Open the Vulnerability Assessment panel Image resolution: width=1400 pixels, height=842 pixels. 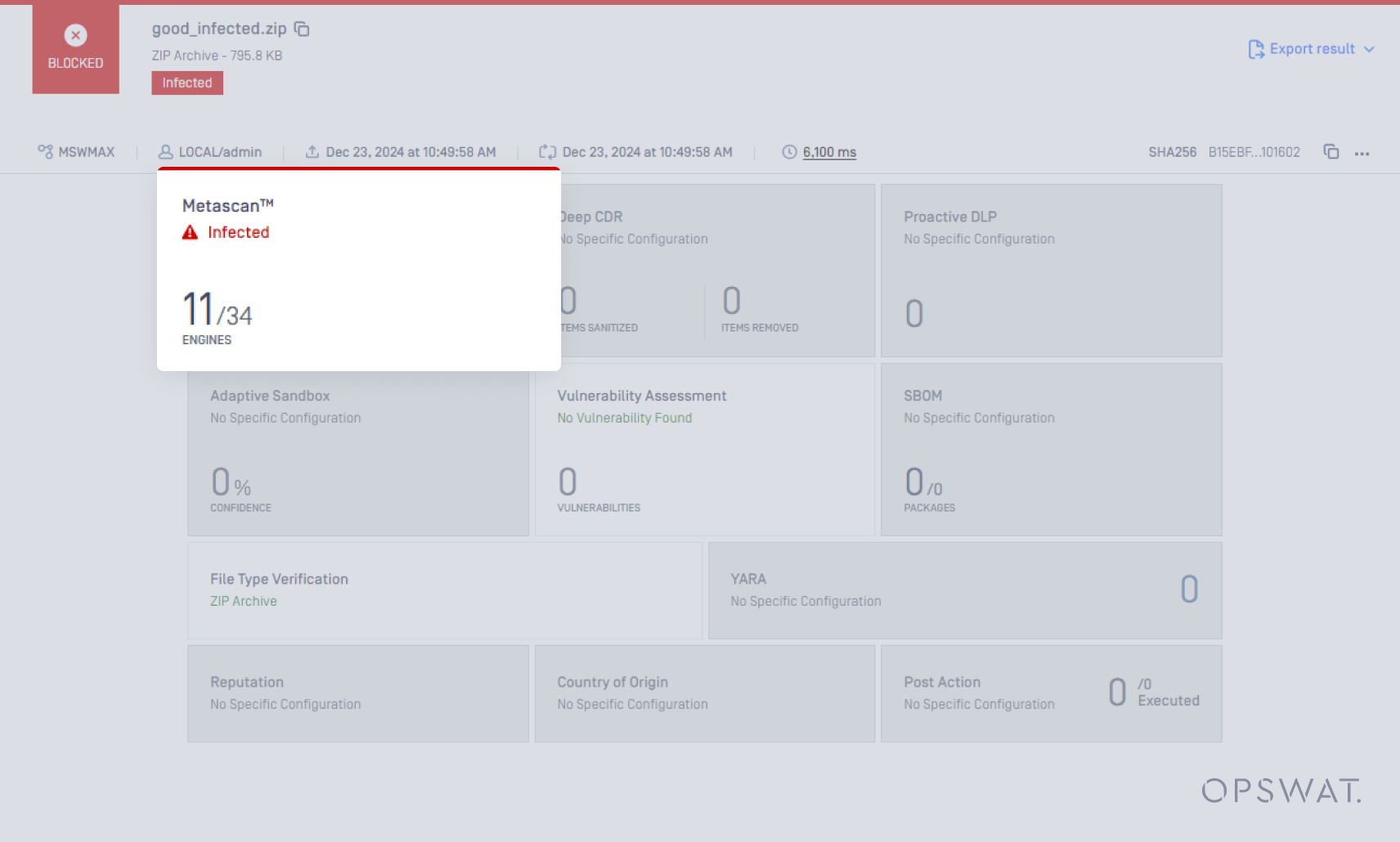click(x=704, y=450)
